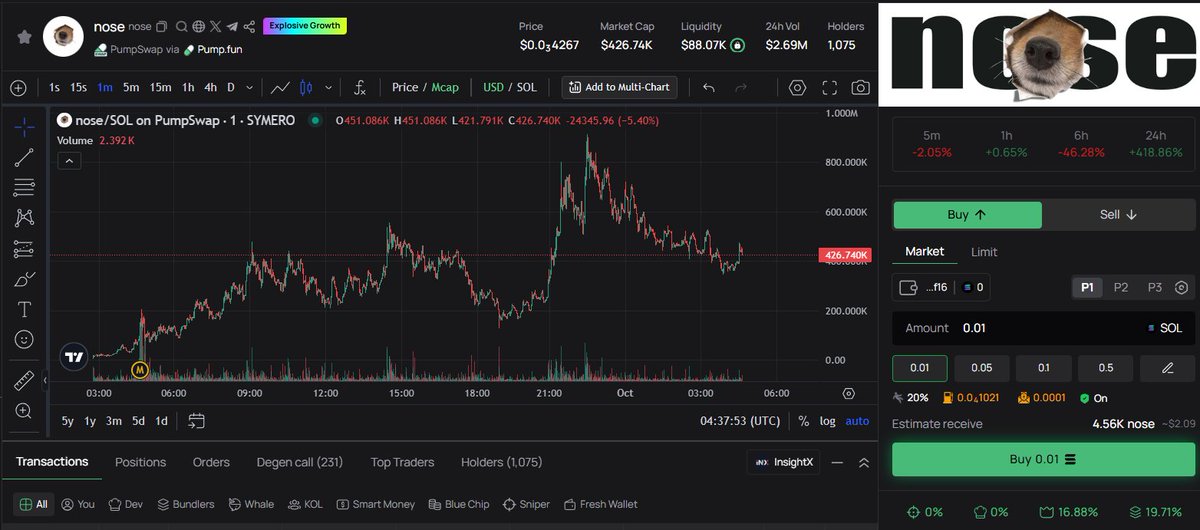Edit quick amounts with pencil button
The height and width of the screenshot is (530, 1200).
pyautogui.click(x=1167, y=368)
